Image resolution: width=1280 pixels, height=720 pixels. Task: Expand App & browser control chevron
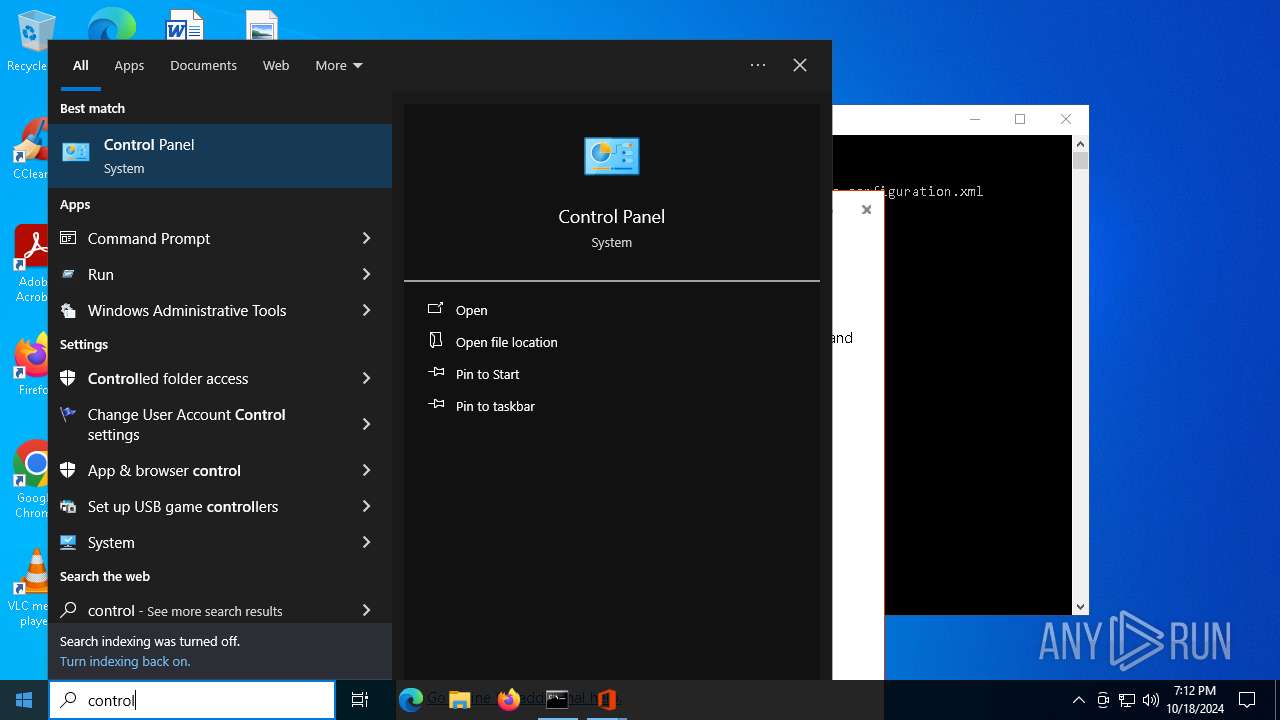click(x=366, y=470)
